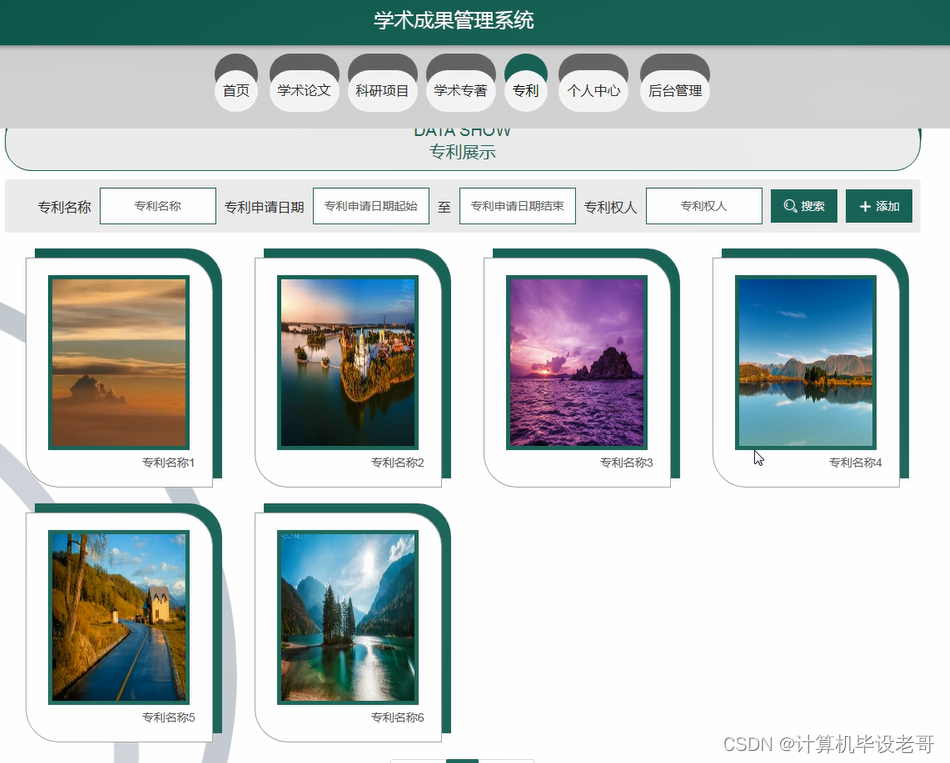Viewport: 950px width, 763px height.
Task: Click the 专利名称6 caption text
Action: point(397,718)
